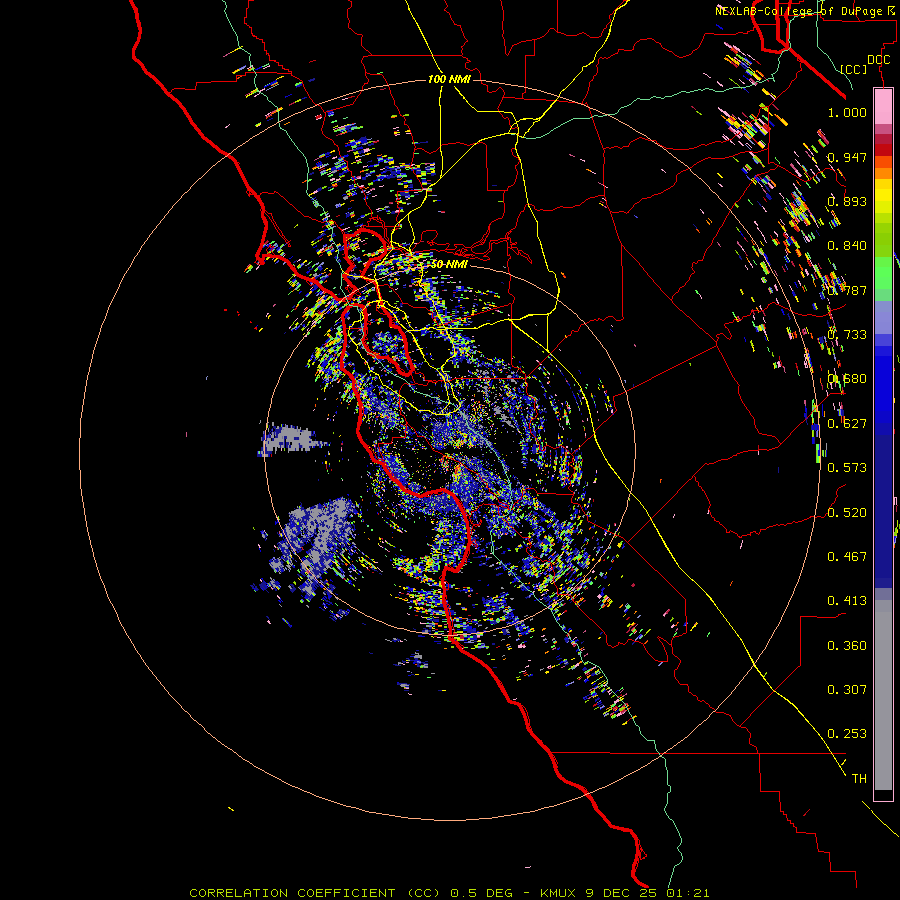Click the 0.893 legend value

tap(847, 201)
